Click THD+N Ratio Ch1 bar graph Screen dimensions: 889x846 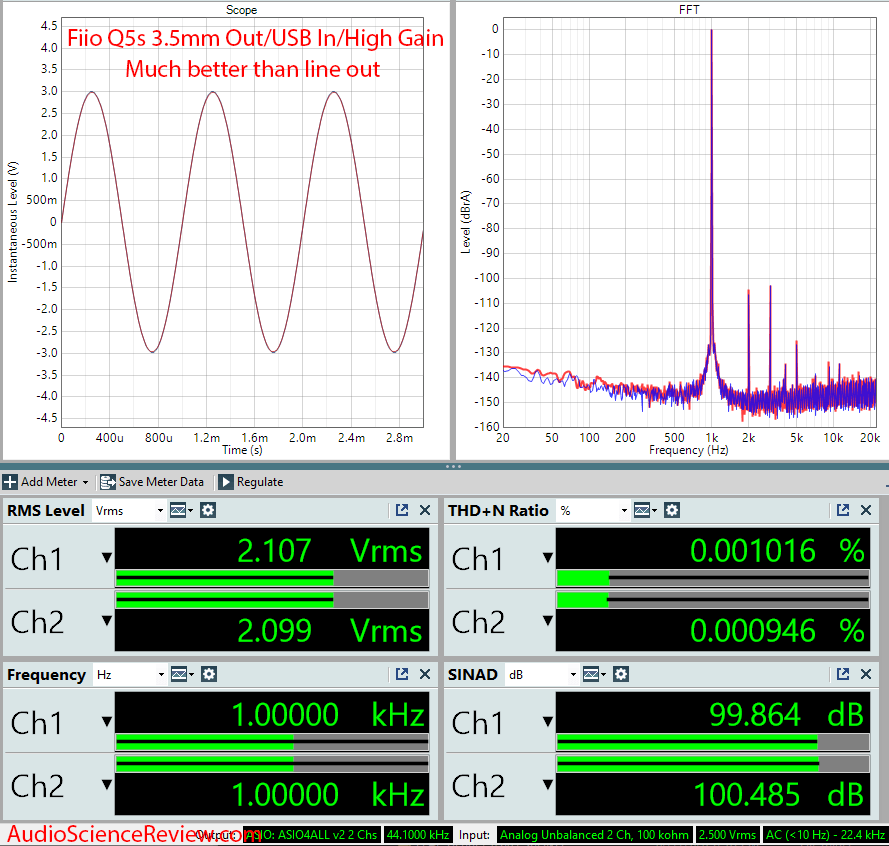713,578
